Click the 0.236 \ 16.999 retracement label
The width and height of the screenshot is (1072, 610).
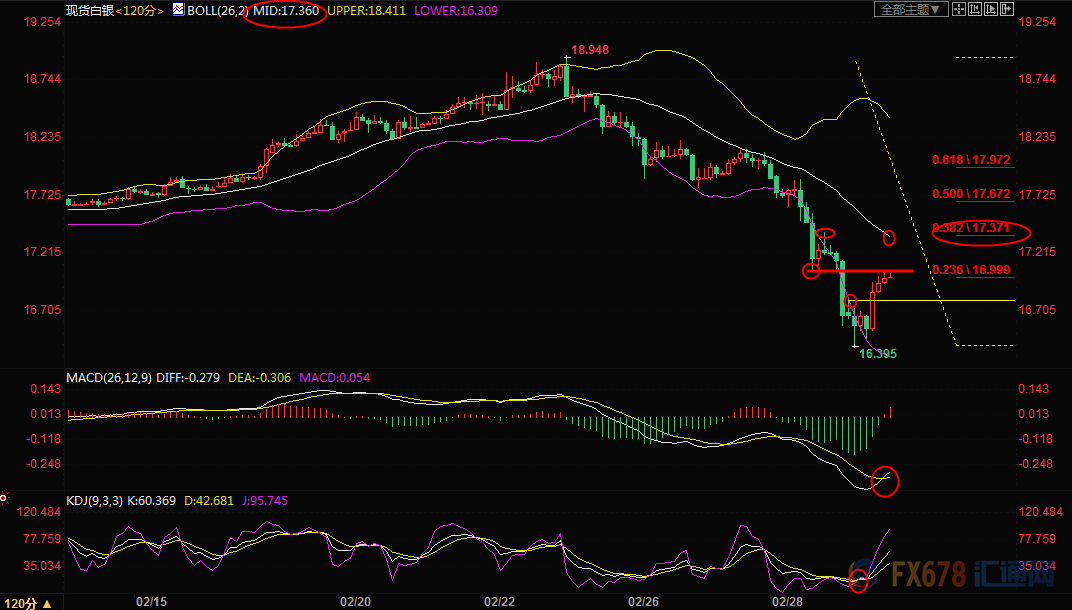click(970, 270)
